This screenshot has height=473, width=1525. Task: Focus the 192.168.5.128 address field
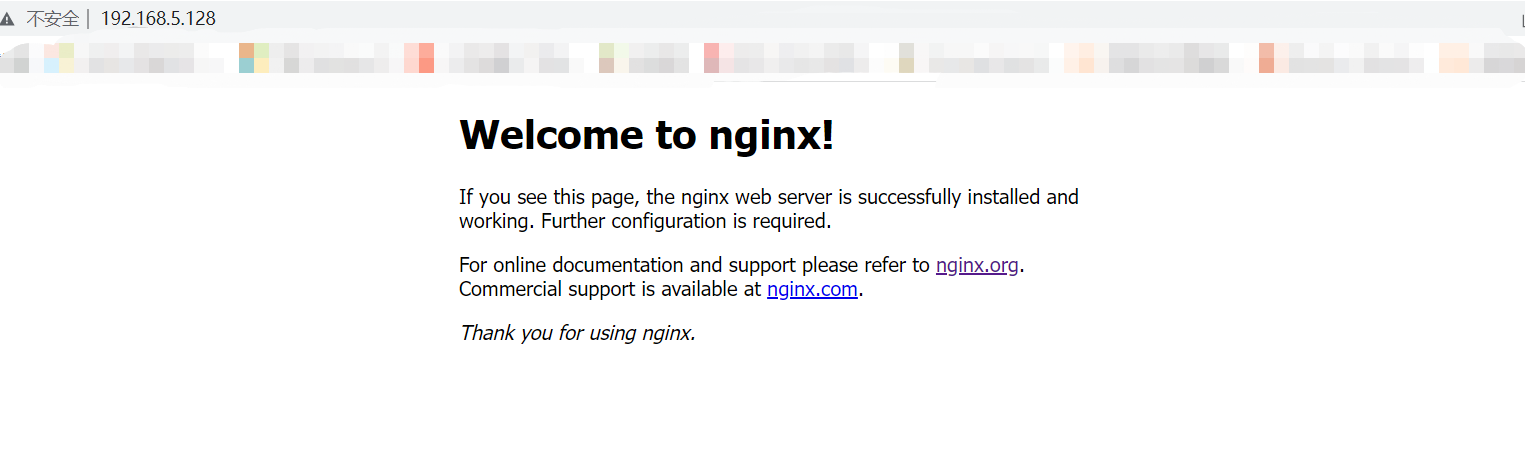(x=158, y=19)
